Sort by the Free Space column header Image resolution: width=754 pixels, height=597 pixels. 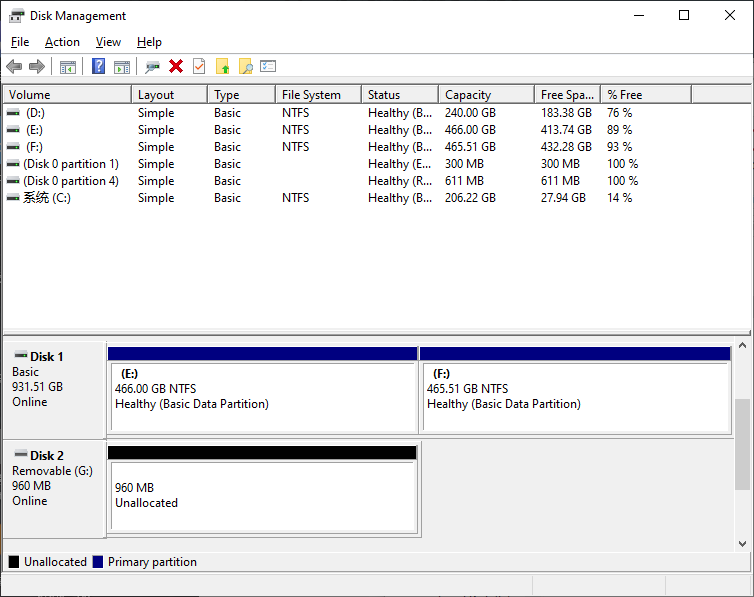(x=568, y=95)
